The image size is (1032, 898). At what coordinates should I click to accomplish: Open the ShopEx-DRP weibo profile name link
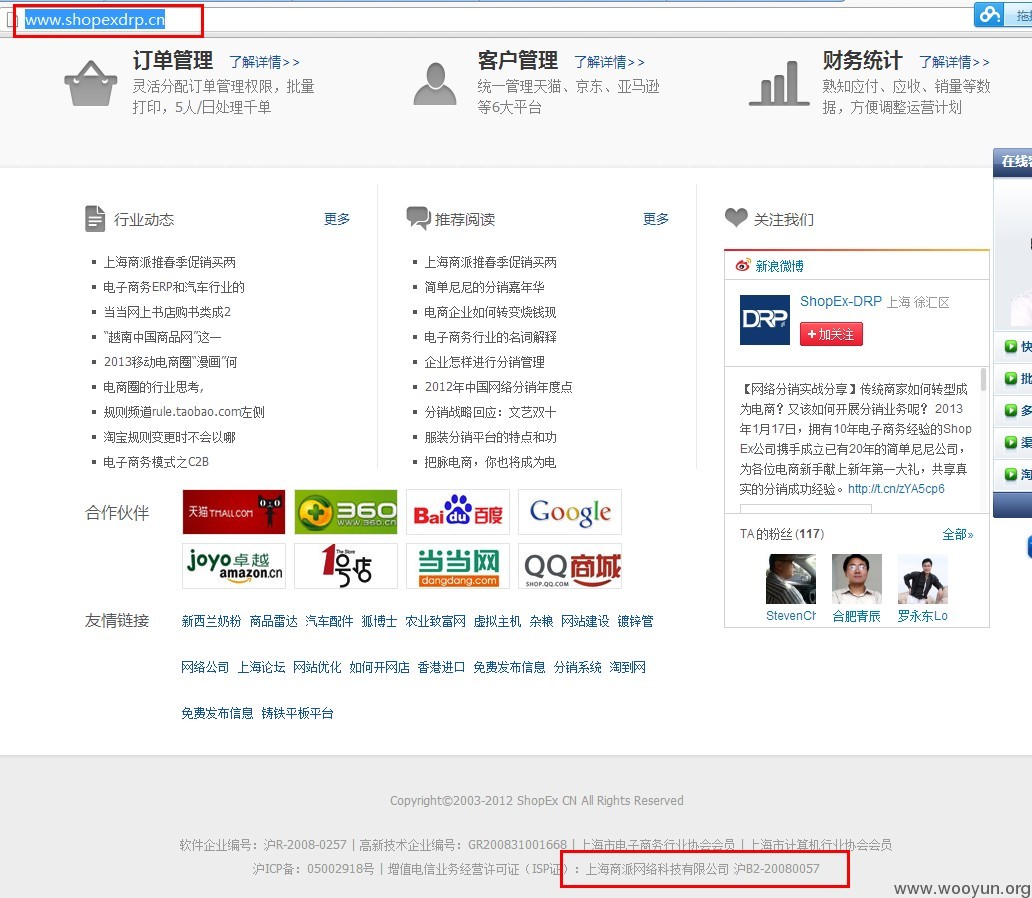click(840, 302)
